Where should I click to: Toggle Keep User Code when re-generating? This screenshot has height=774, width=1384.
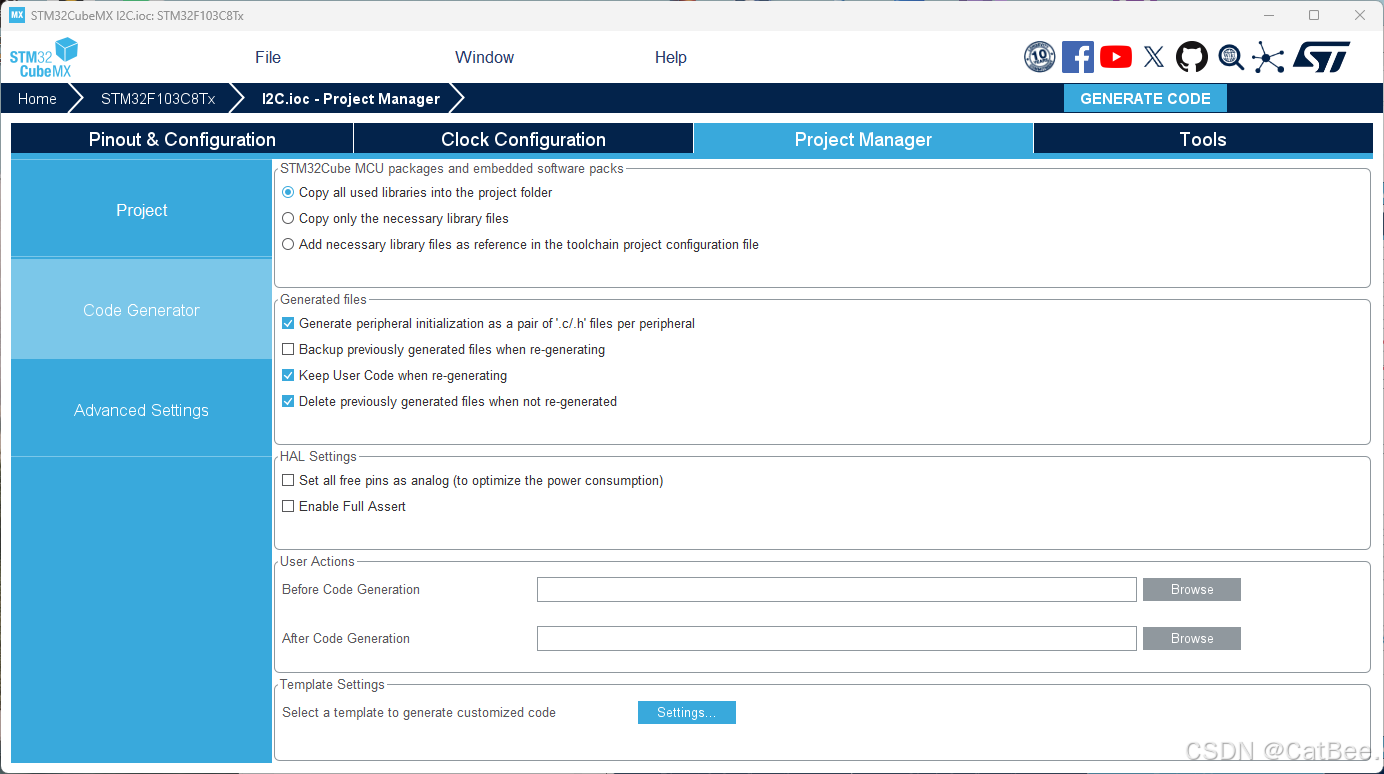288,375
